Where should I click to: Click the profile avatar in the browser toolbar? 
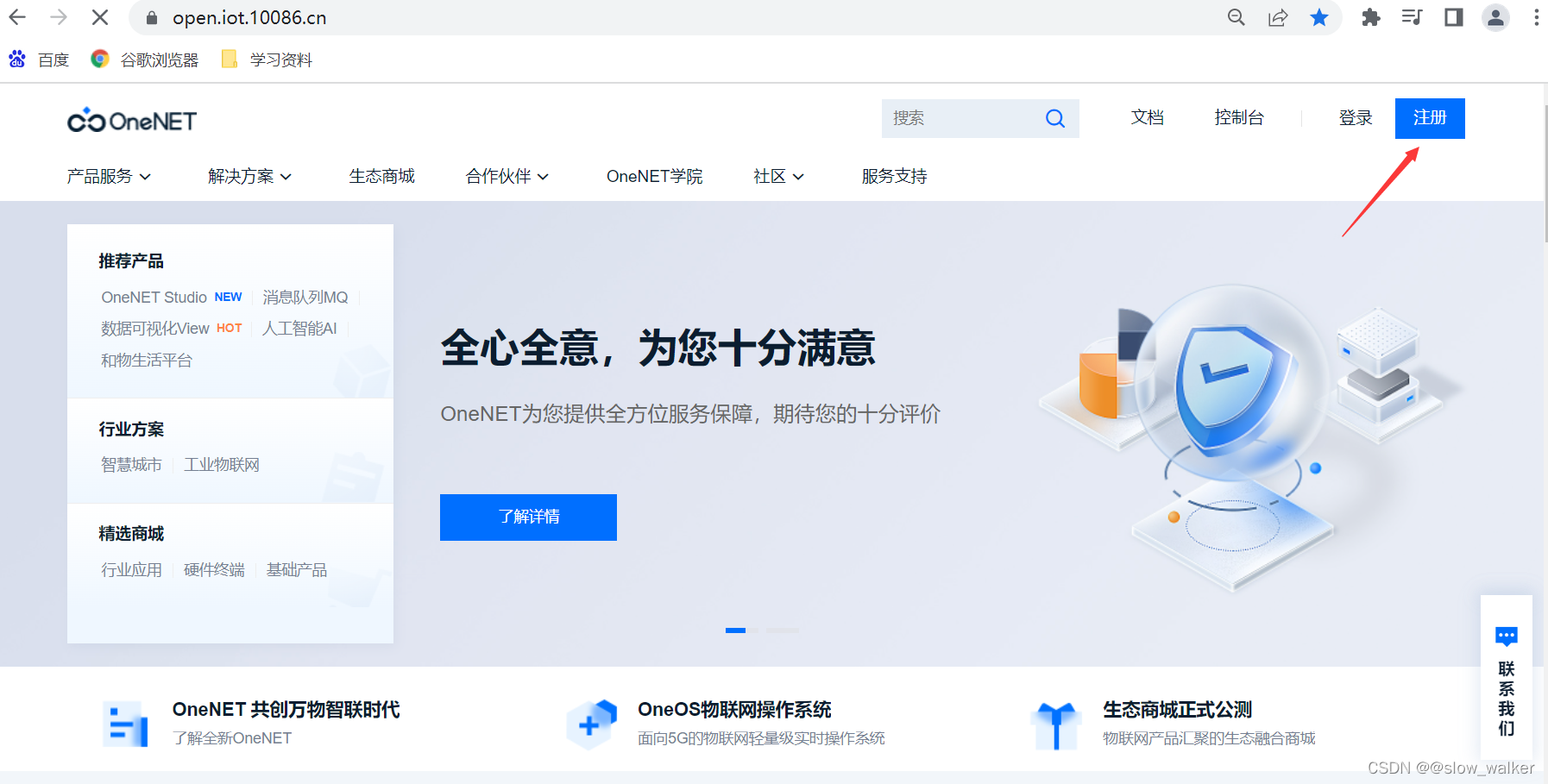(1495, 17)
